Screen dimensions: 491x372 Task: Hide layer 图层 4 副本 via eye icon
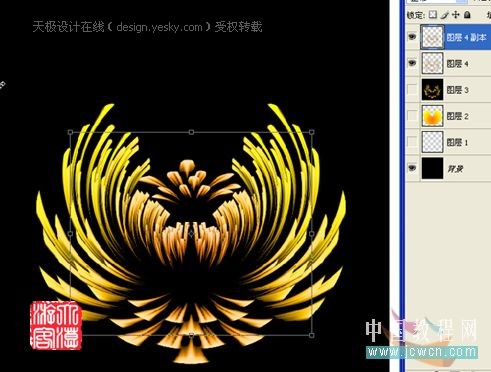pos(412,37)
